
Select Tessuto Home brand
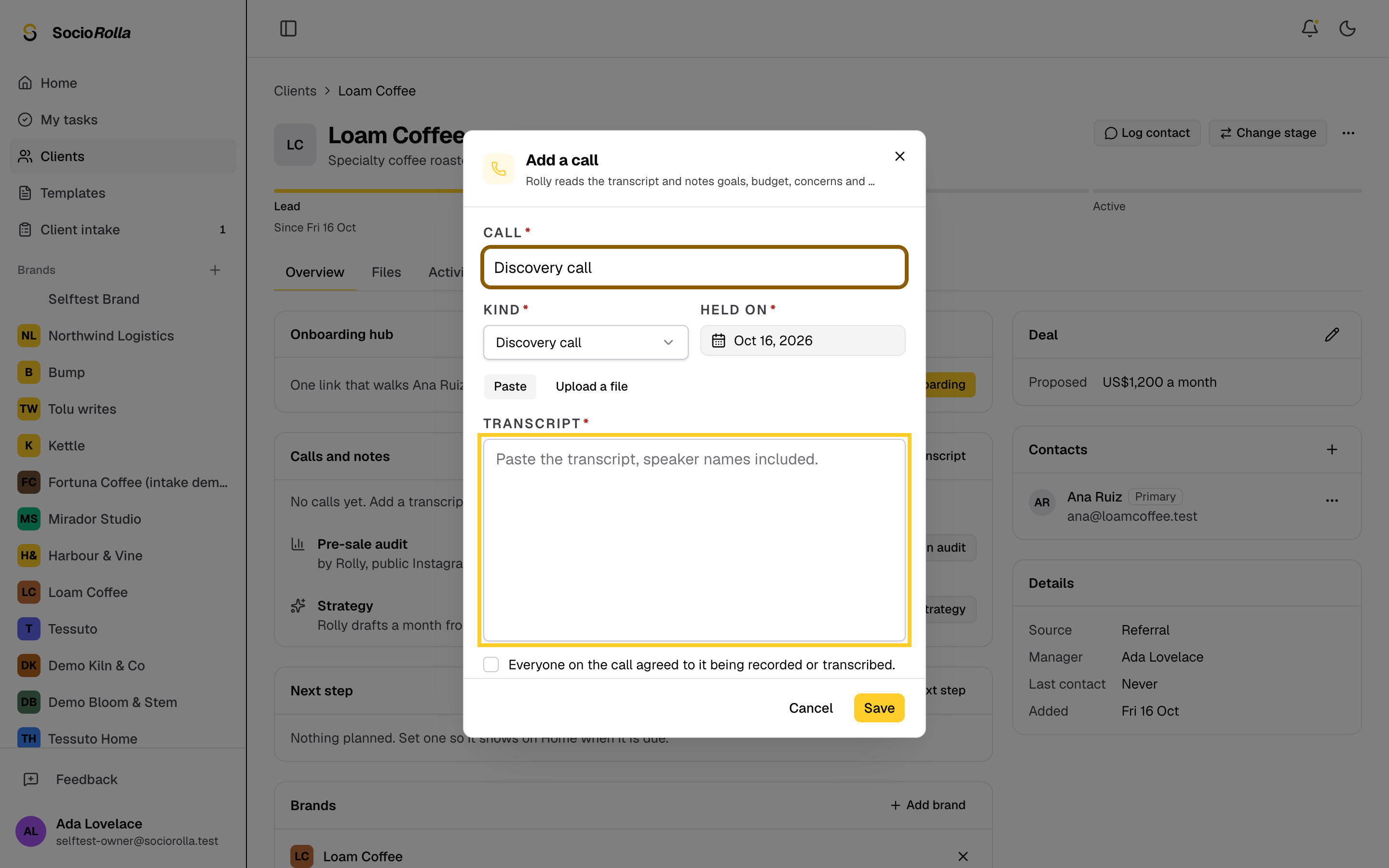click(123, 739)
